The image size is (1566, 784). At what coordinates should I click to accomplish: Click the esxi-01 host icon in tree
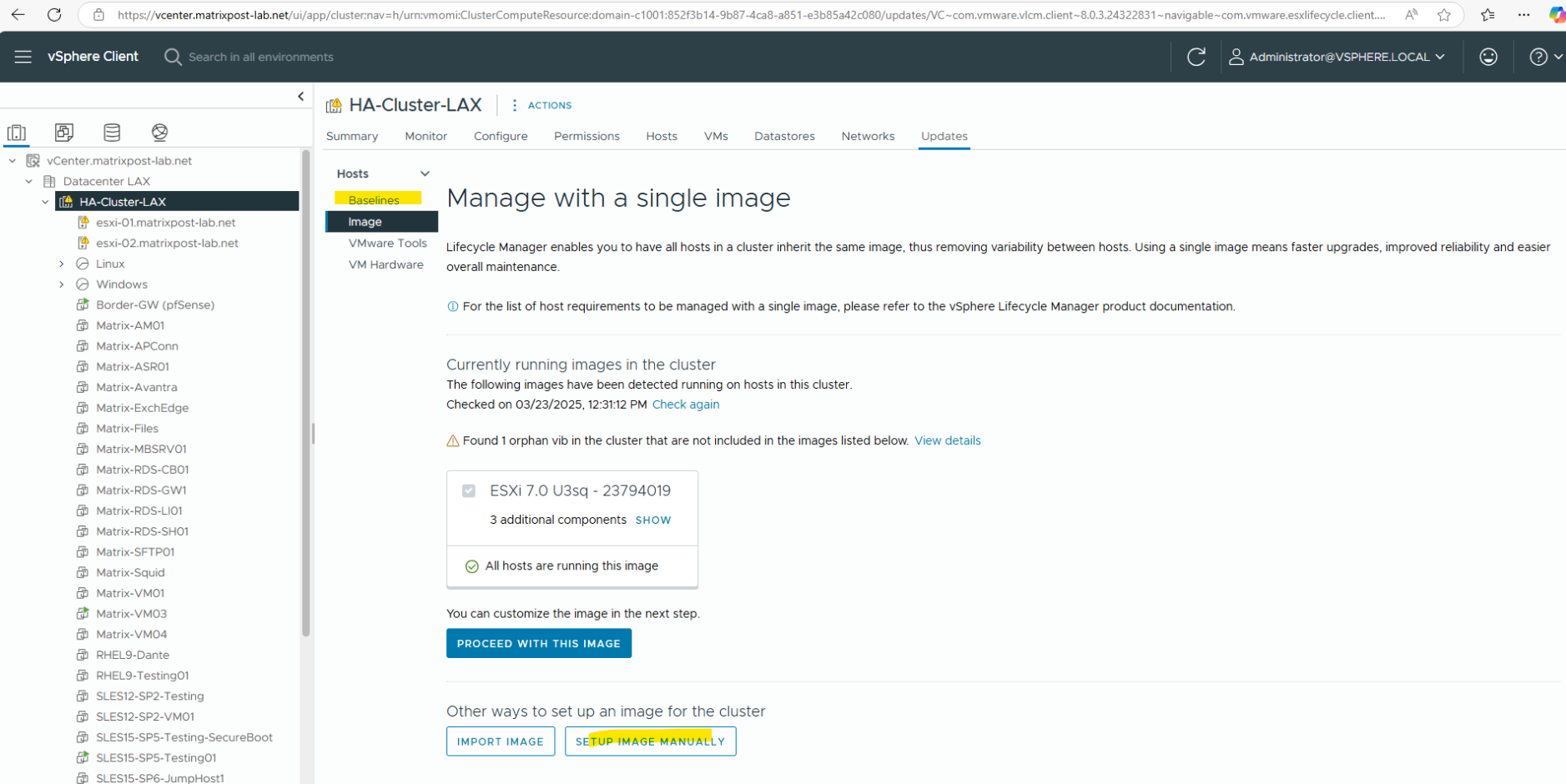(83, 223)
